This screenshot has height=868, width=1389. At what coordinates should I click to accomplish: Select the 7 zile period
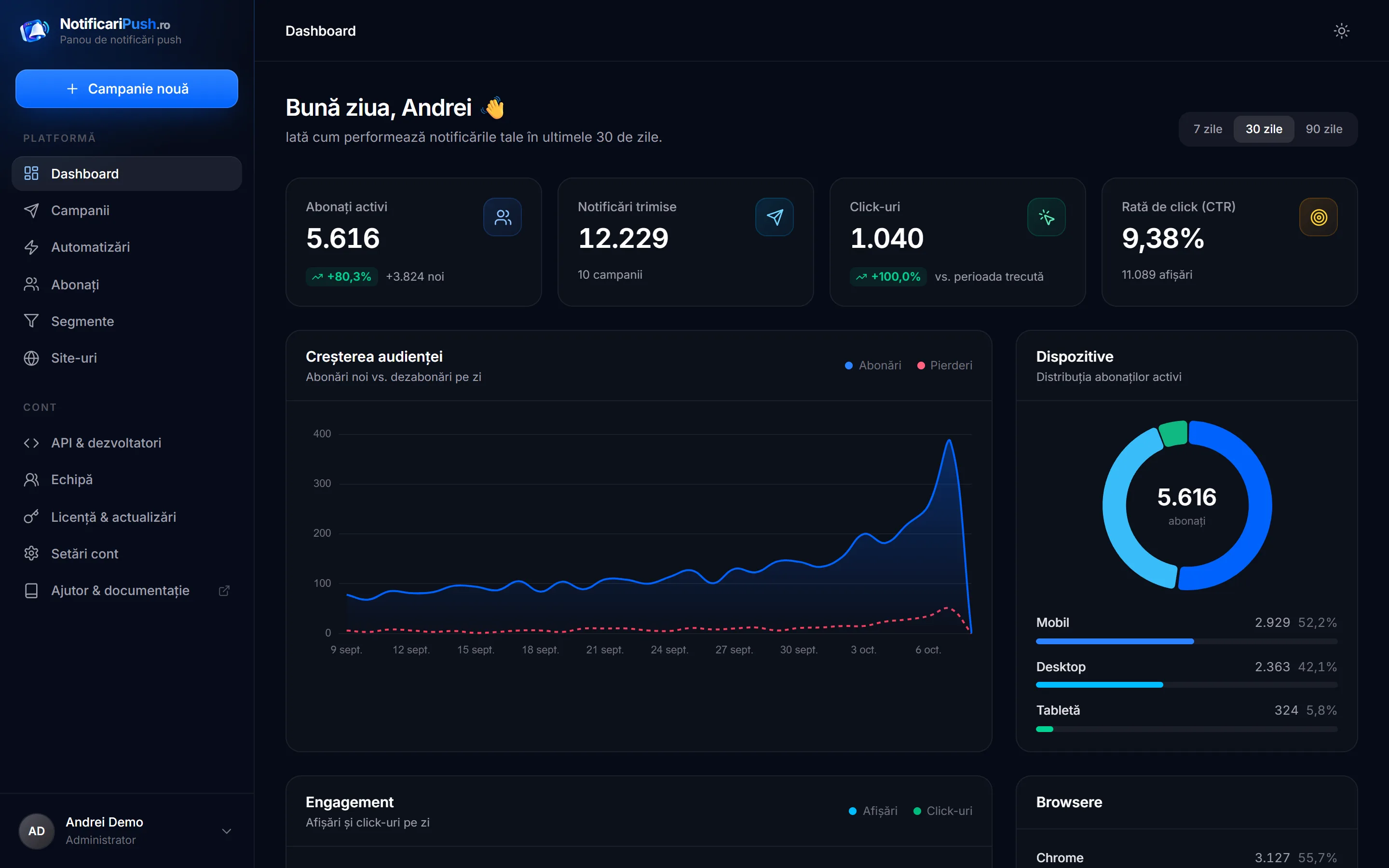point(1208,129)
